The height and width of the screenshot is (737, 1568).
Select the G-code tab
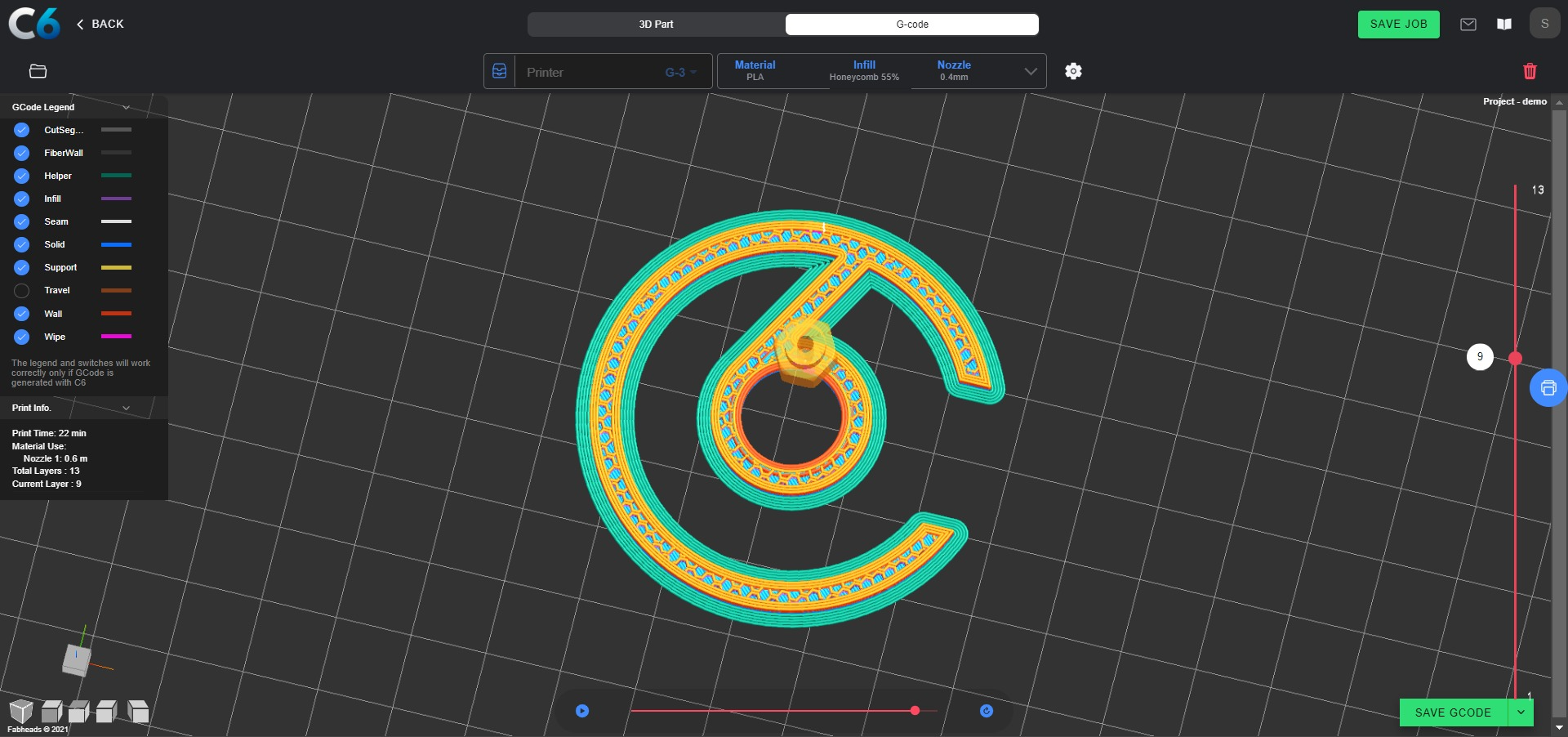tap(911, 25)
